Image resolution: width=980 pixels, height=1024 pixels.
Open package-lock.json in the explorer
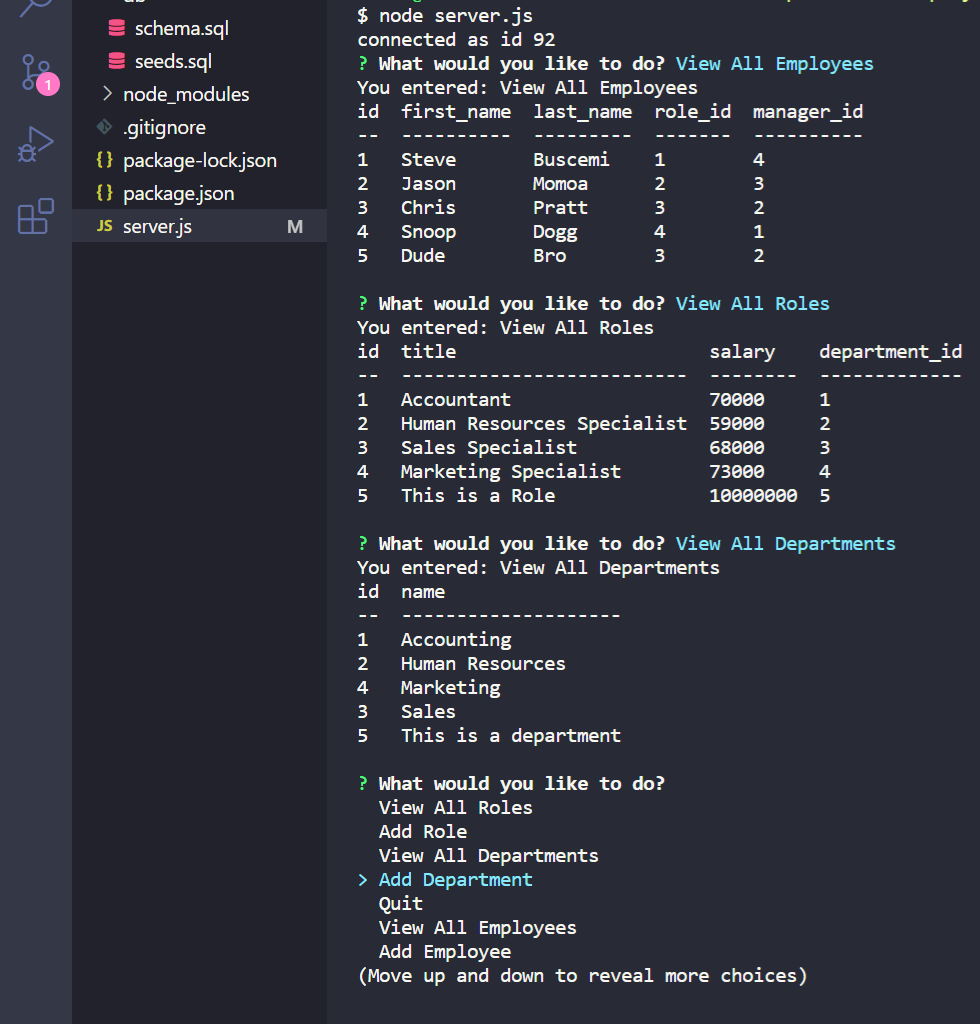point(199,161)
